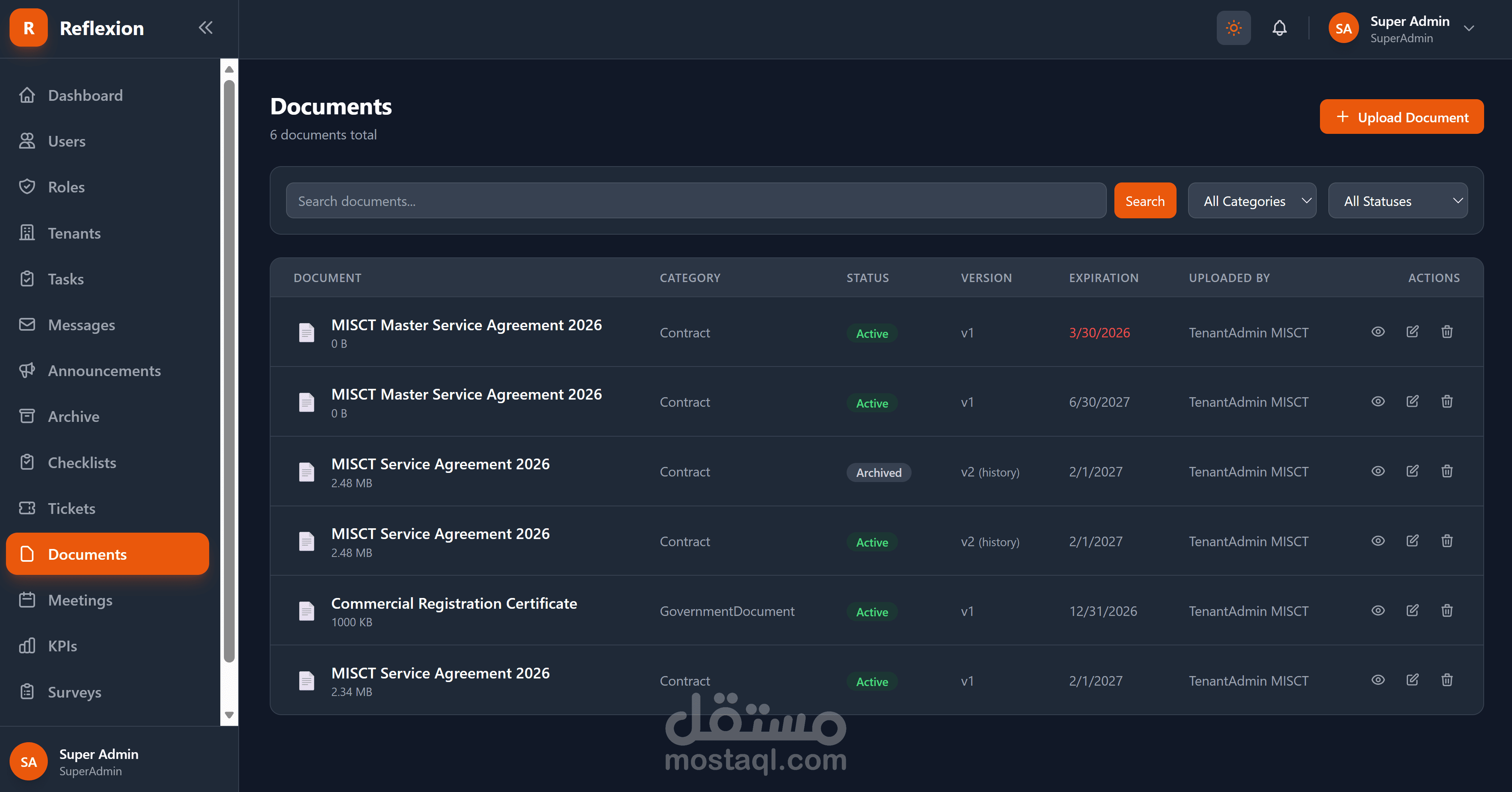Click the Upload Document button
Viewport: 1512px width, 792px height.
coord(1401,117)
